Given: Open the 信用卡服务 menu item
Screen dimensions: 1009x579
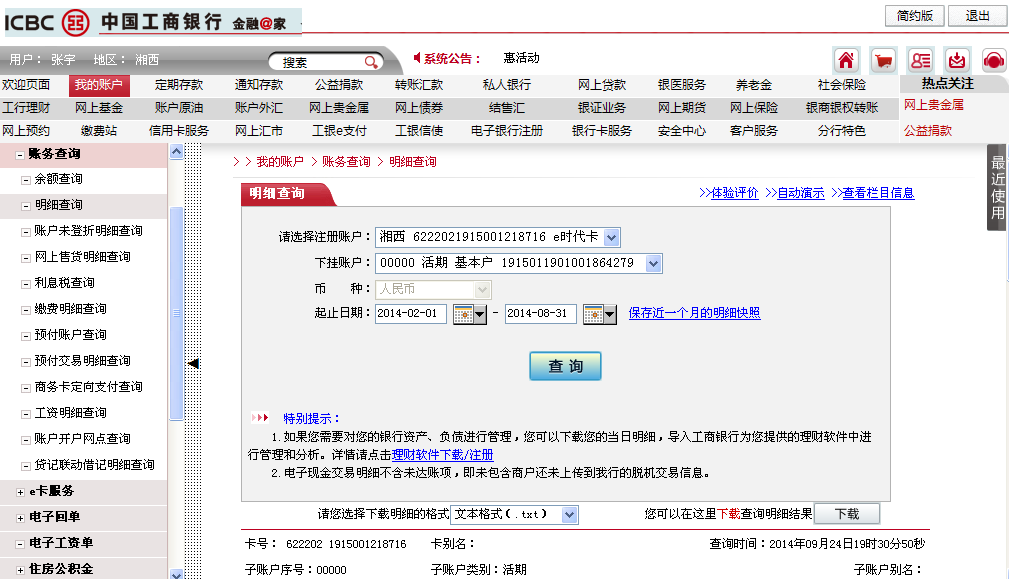Looking at the screenshot, I should pos(179,131).
